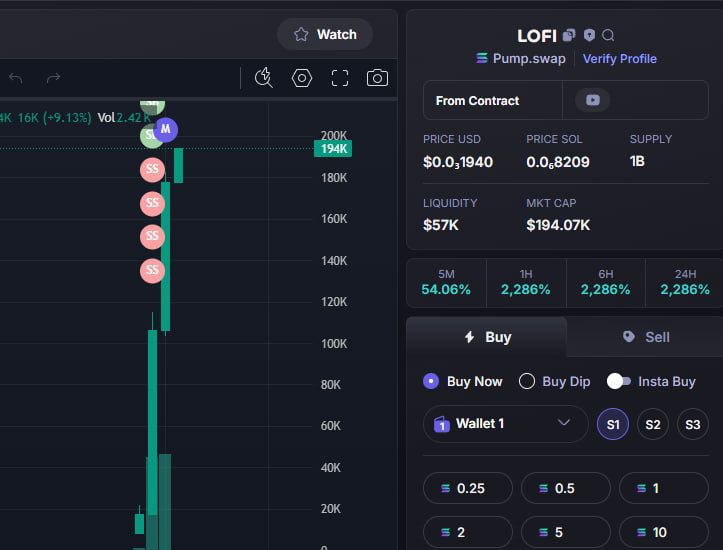723x550 pixels.
Task: Select the S2 settings preset
Action: coord(652,424)
